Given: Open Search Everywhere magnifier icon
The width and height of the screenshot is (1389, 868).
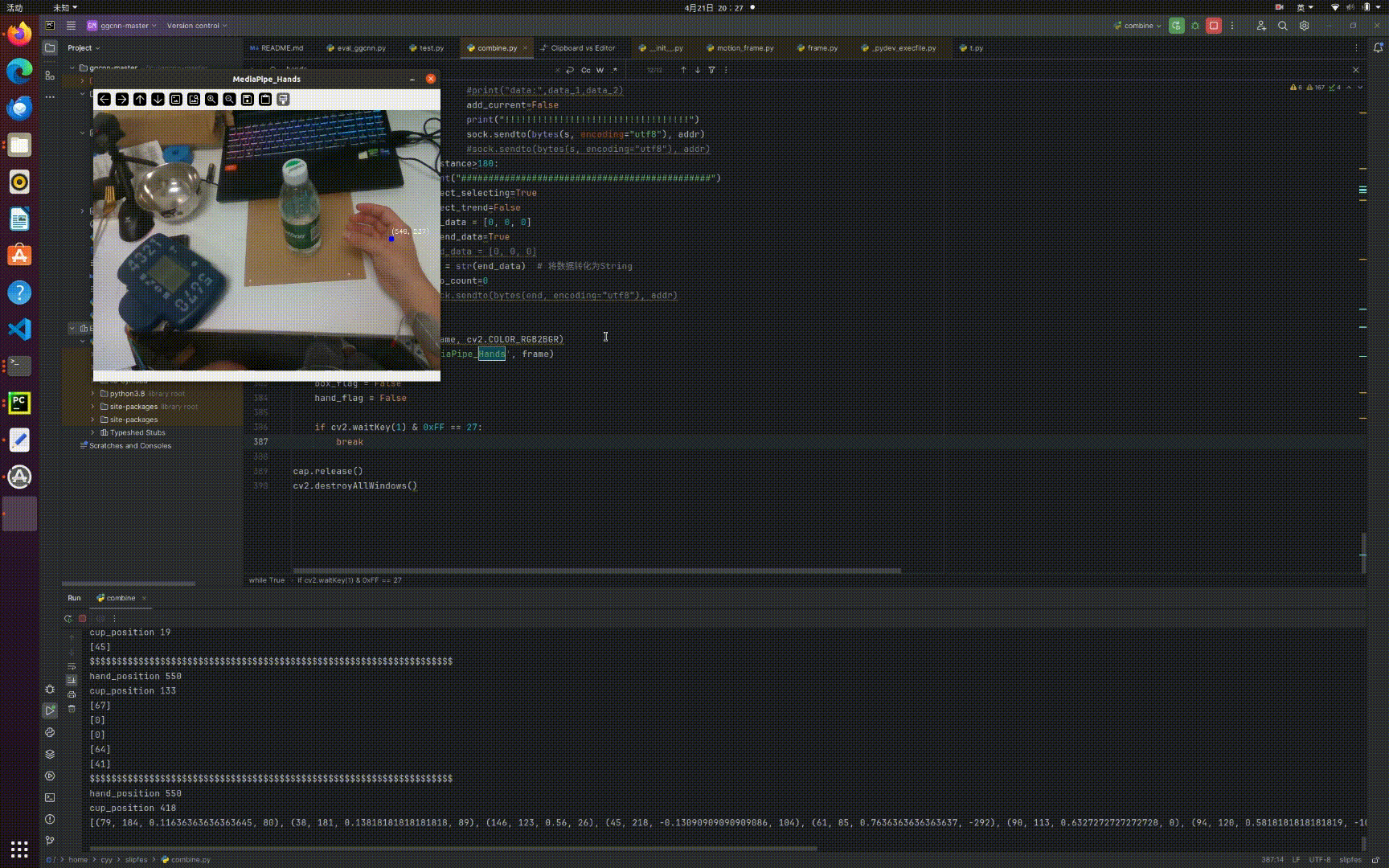Looking at the screenshot, I should [1283, 26].
